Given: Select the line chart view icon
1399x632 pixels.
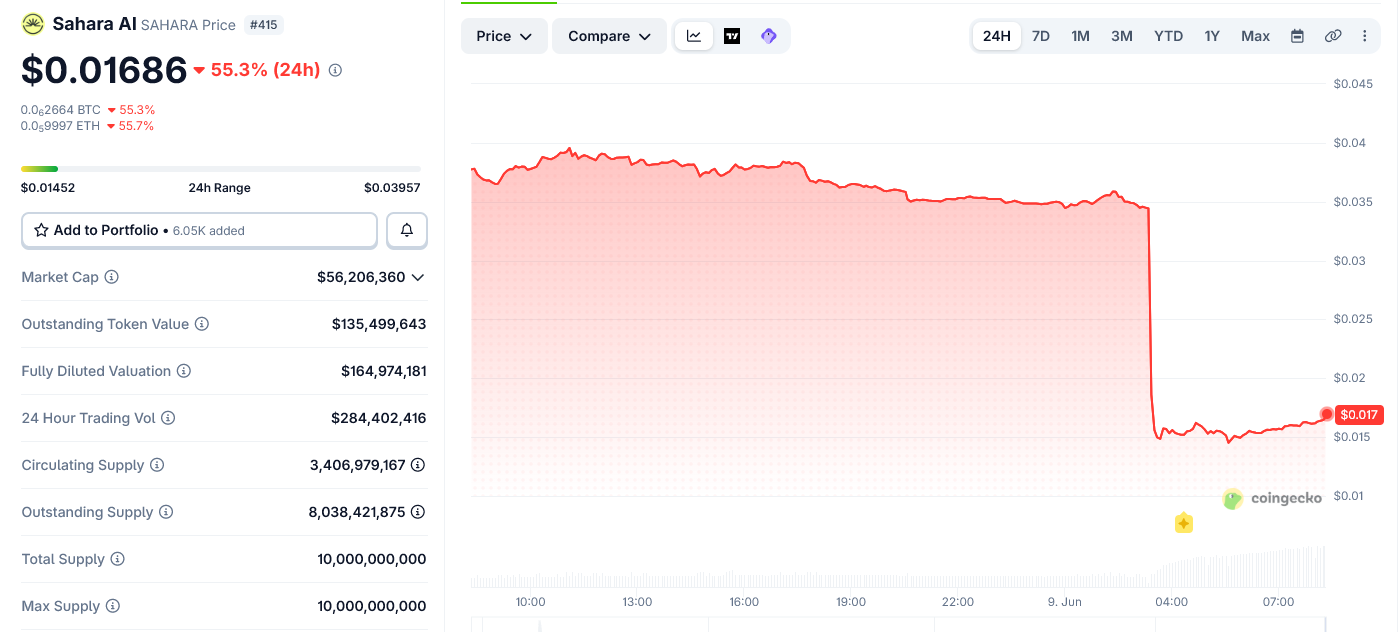Looking at the screenshot, I should (694, 36).
